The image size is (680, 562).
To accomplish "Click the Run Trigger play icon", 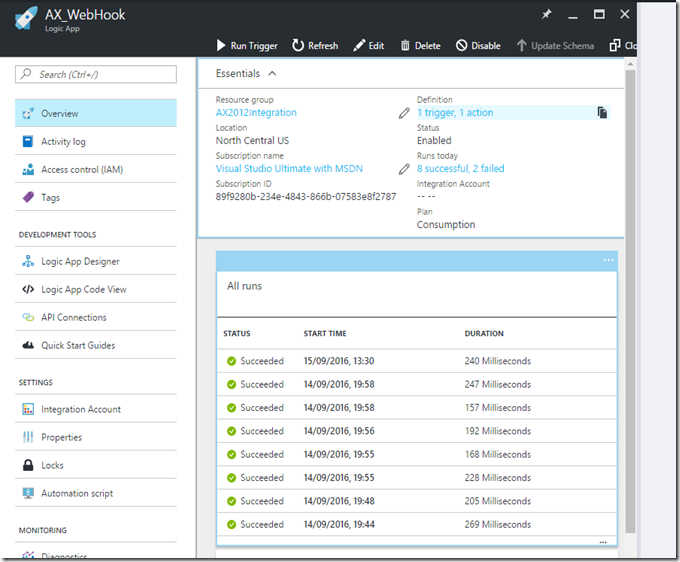I will point(222,46).
